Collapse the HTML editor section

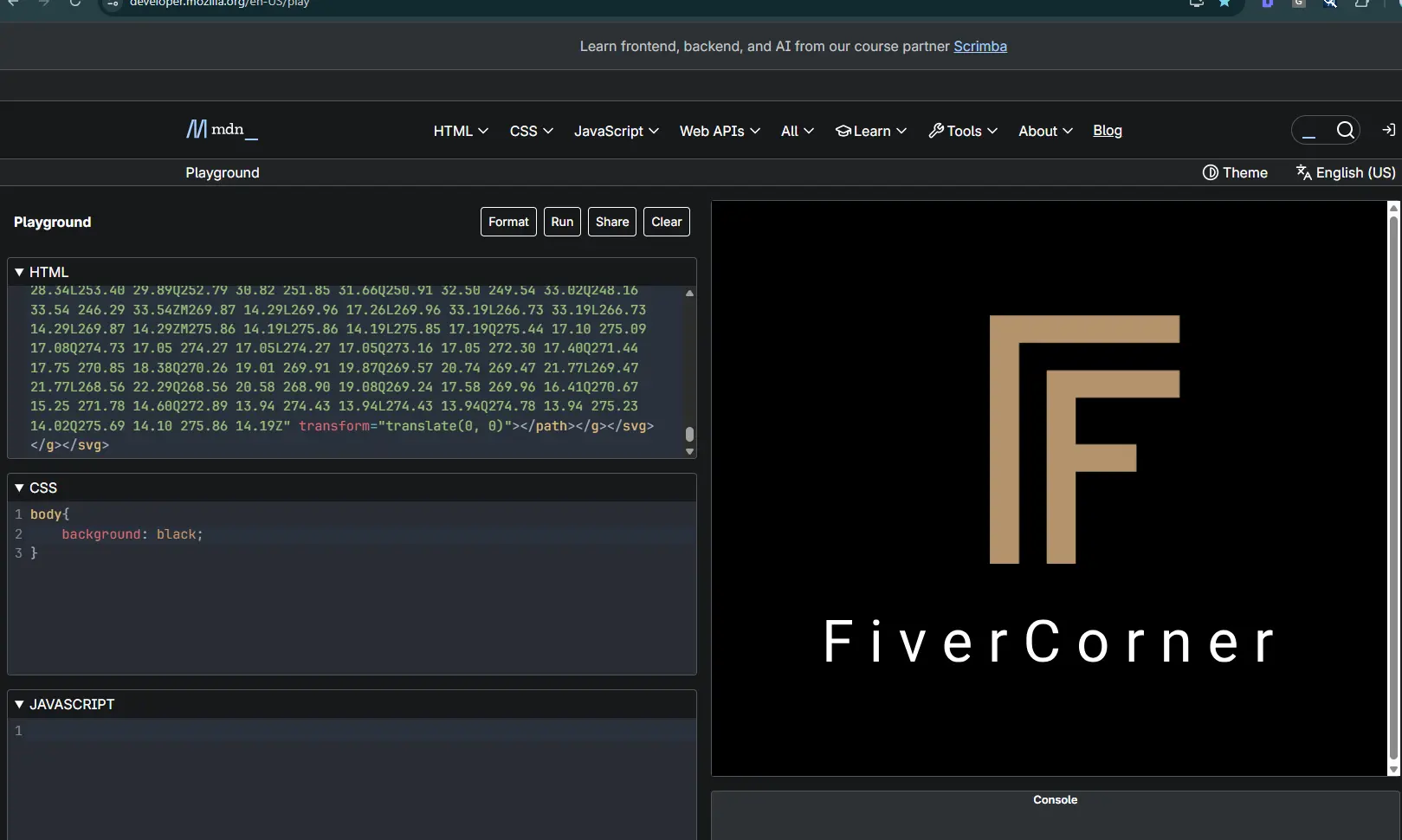coord(41,272)
